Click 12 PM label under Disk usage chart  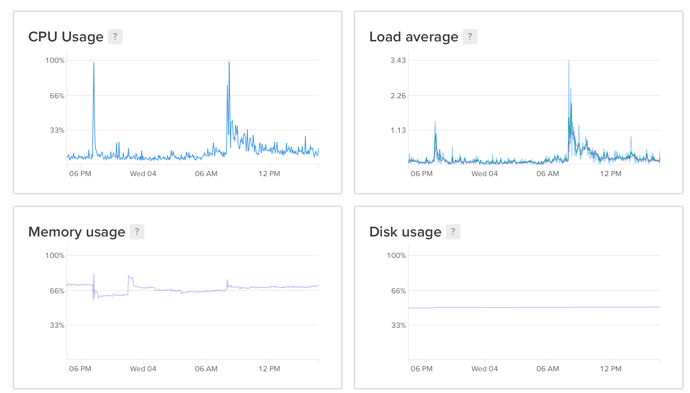click(x=611, y=368)
